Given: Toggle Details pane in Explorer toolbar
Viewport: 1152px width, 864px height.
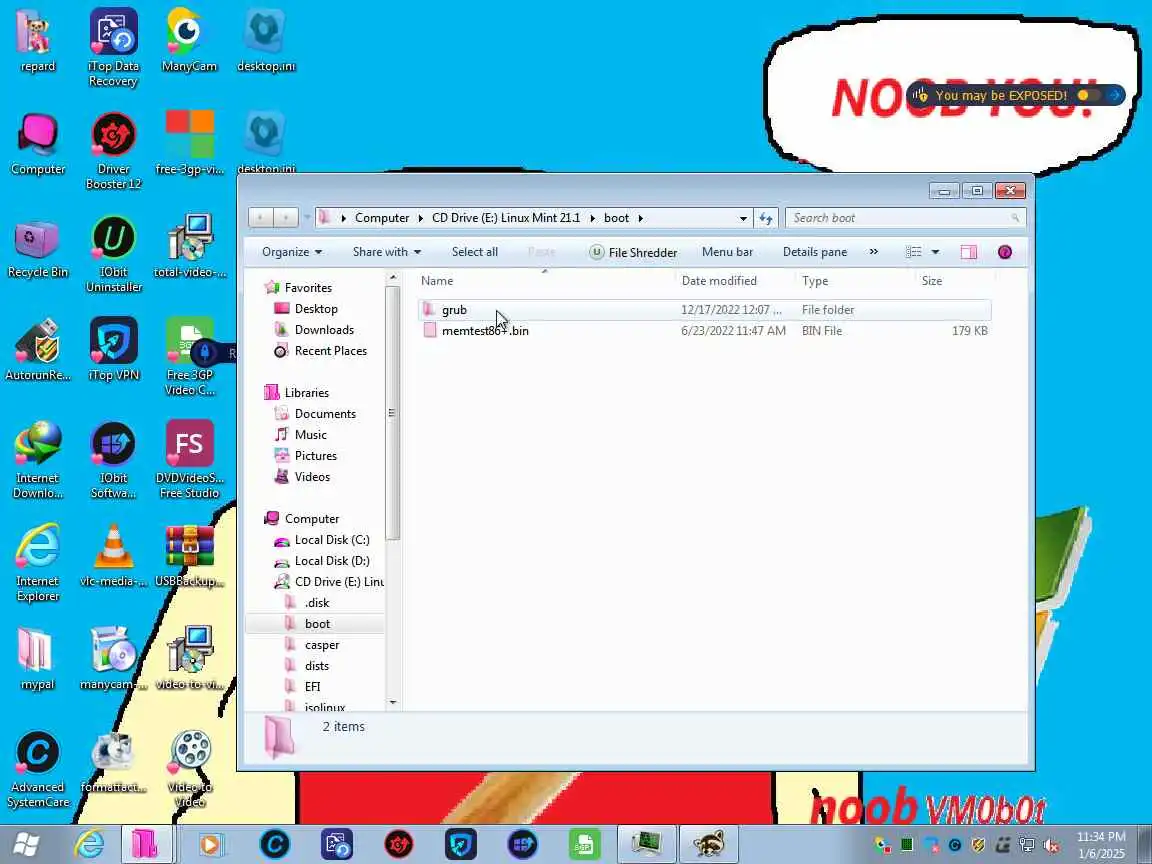Looking at the screenshot, I should pos(815,252).
